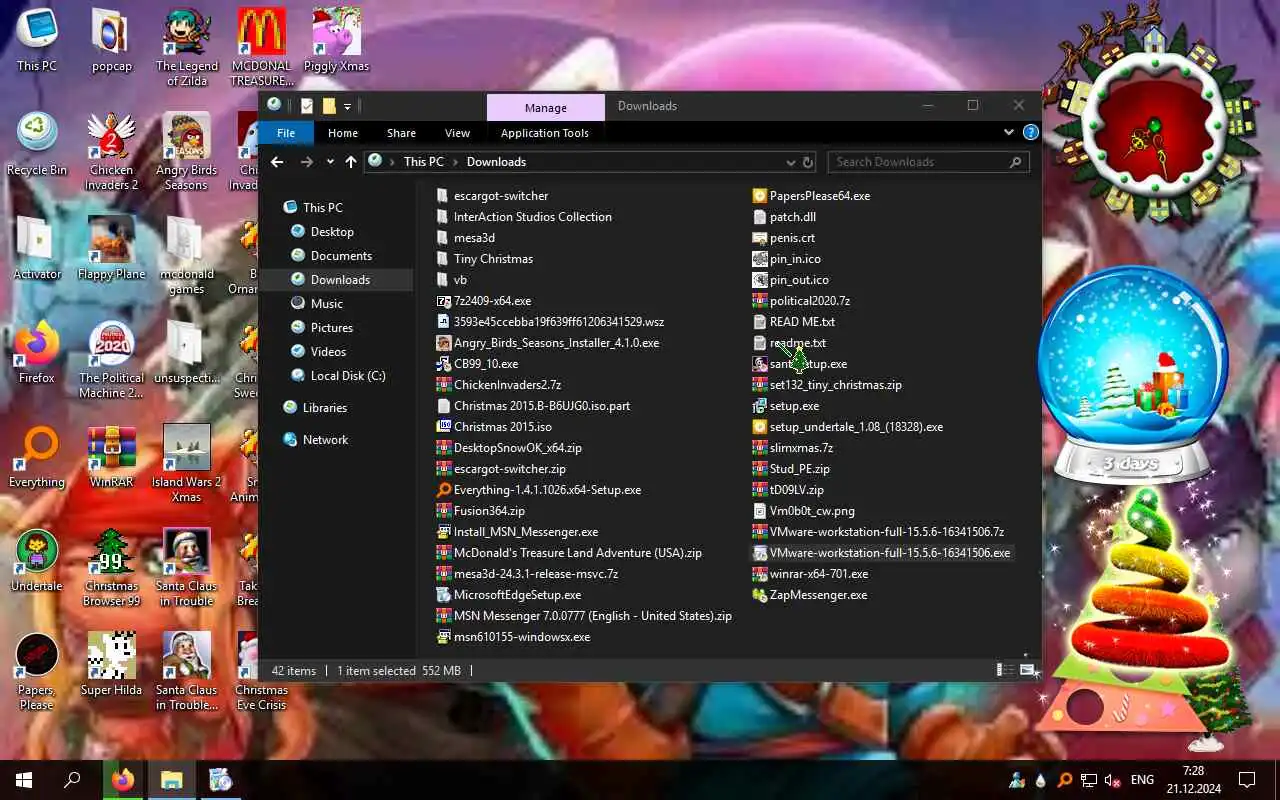Launch The Political Machine 2020 shortcut
This screenshot has height=800, width=1280.
click(112, 359)
